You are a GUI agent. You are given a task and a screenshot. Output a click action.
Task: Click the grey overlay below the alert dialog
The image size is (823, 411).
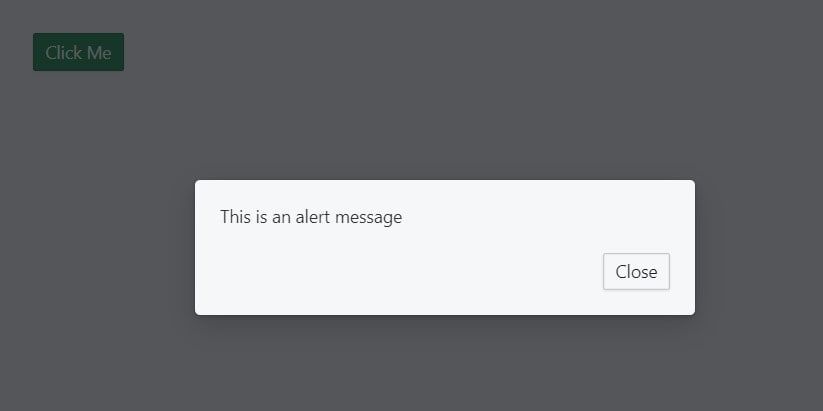click(445, 362)
